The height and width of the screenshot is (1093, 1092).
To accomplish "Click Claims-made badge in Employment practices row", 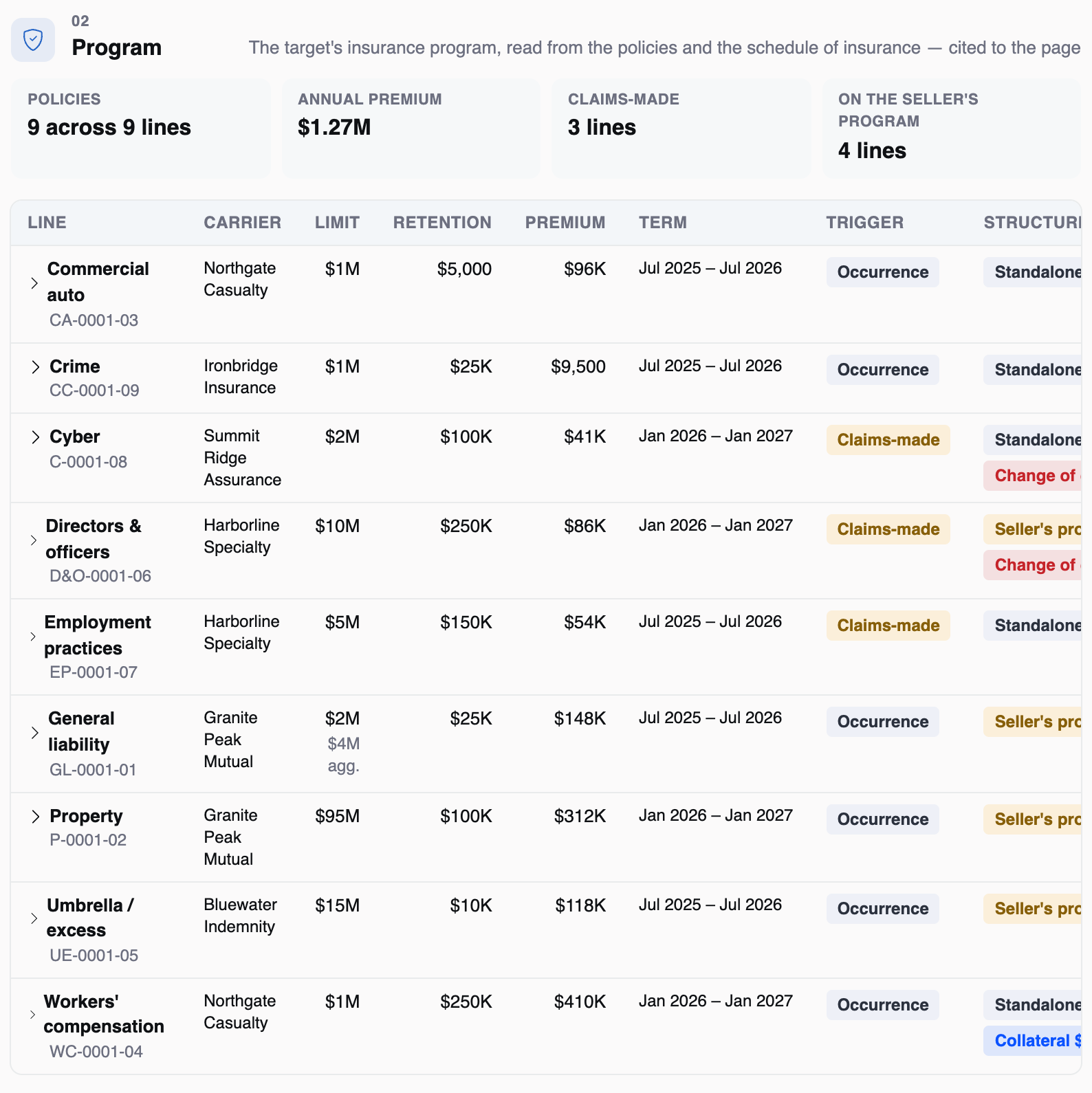I will click(888, 626).
